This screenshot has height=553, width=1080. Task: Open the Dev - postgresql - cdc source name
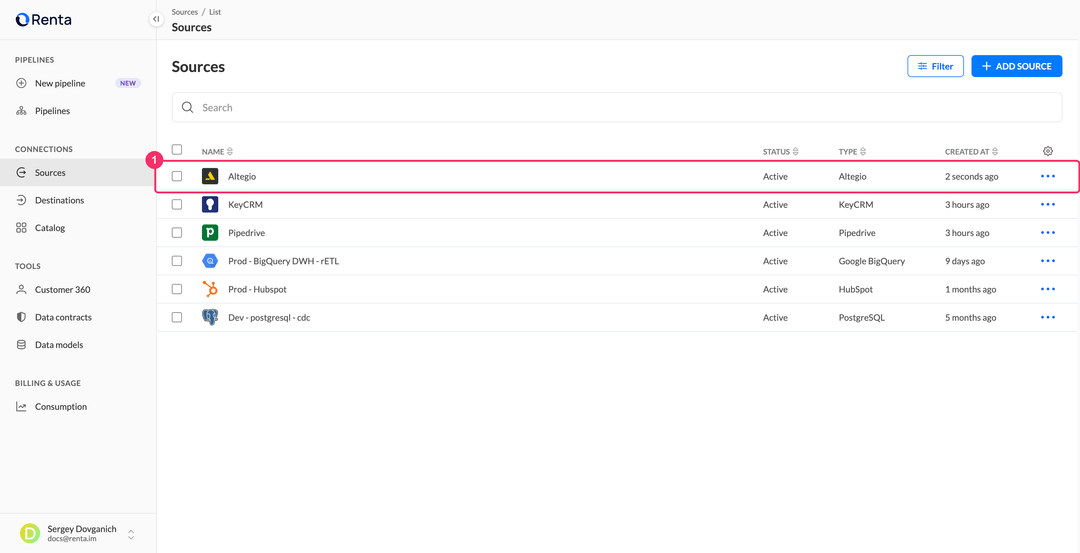tap(269, 317)
